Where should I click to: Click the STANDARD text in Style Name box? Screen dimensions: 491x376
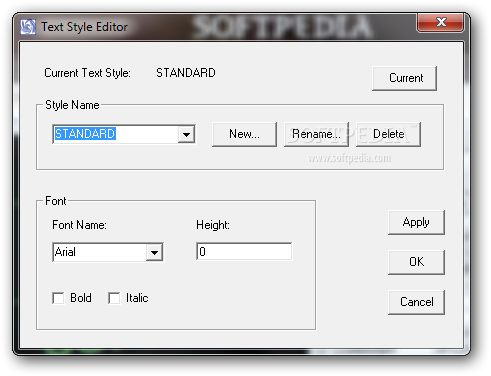[x=85, y=134]
